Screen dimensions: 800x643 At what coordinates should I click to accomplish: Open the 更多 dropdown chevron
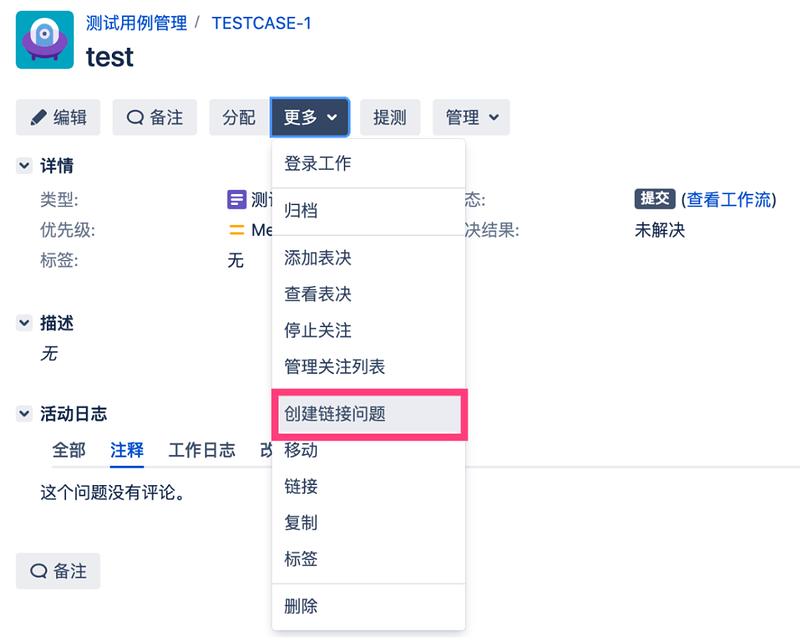pos(333,117)
